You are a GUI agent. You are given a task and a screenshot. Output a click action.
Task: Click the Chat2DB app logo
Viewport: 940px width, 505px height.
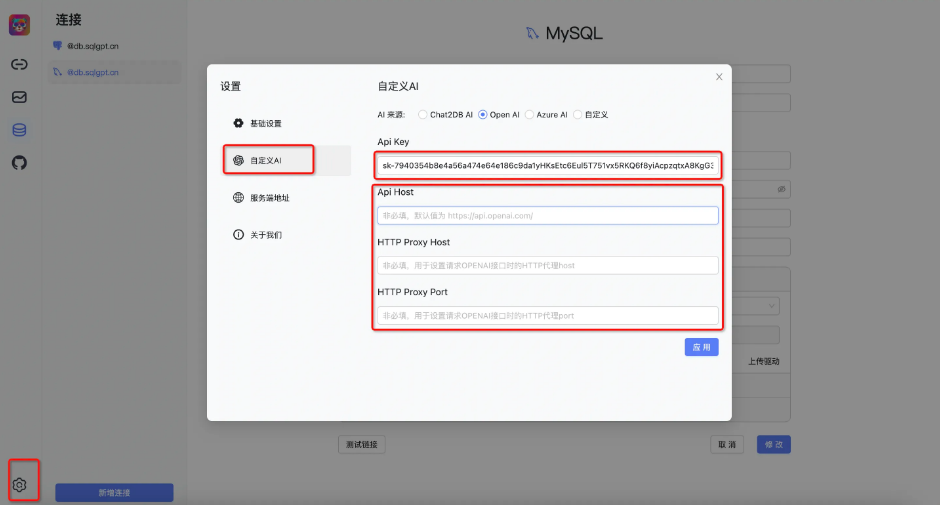click(x=19, y=25)
